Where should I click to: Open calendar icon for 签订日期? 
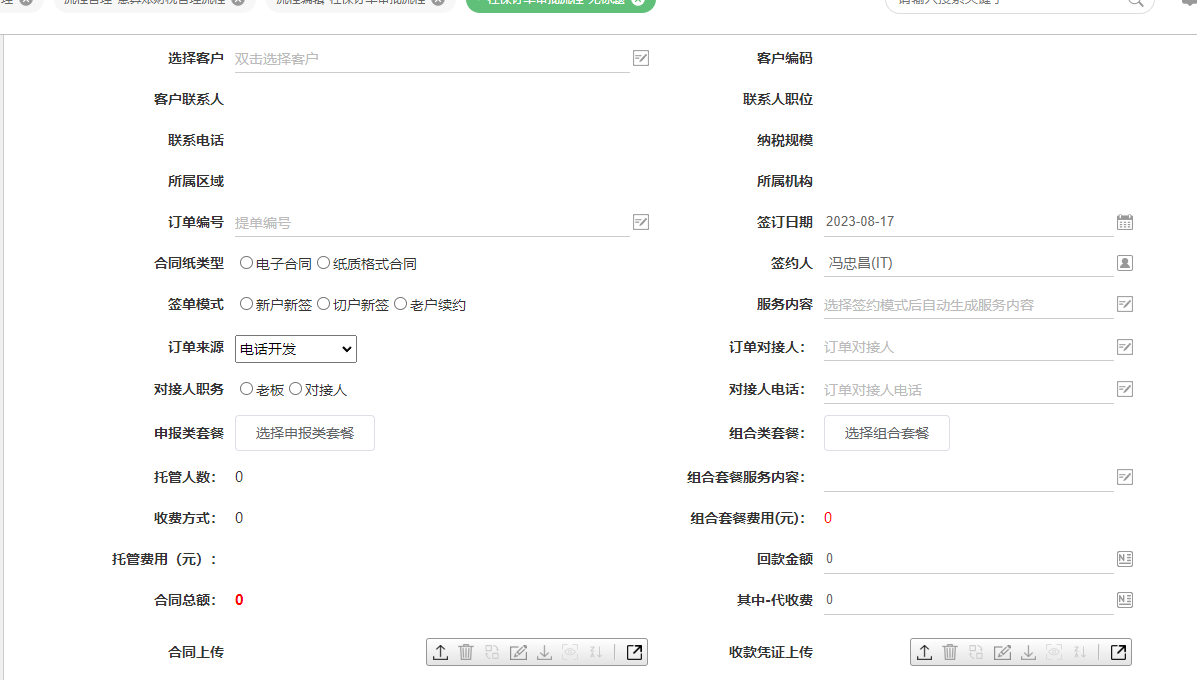click(x=1124, y=222)
